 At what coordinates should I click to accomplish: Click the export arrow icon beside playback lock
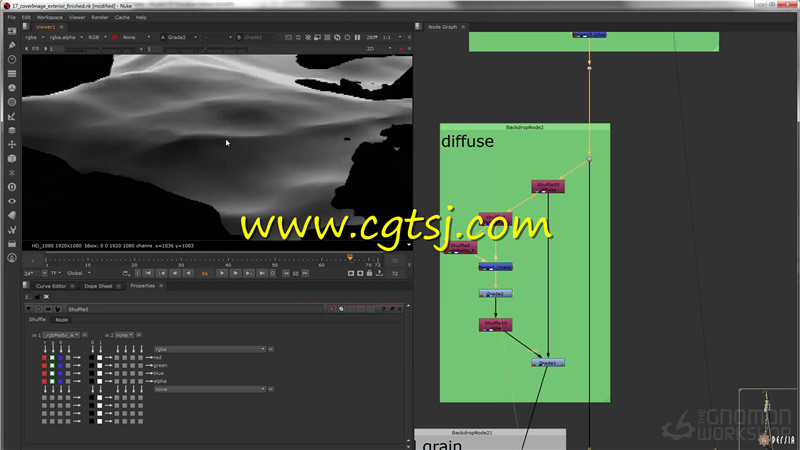click(379, 273)
